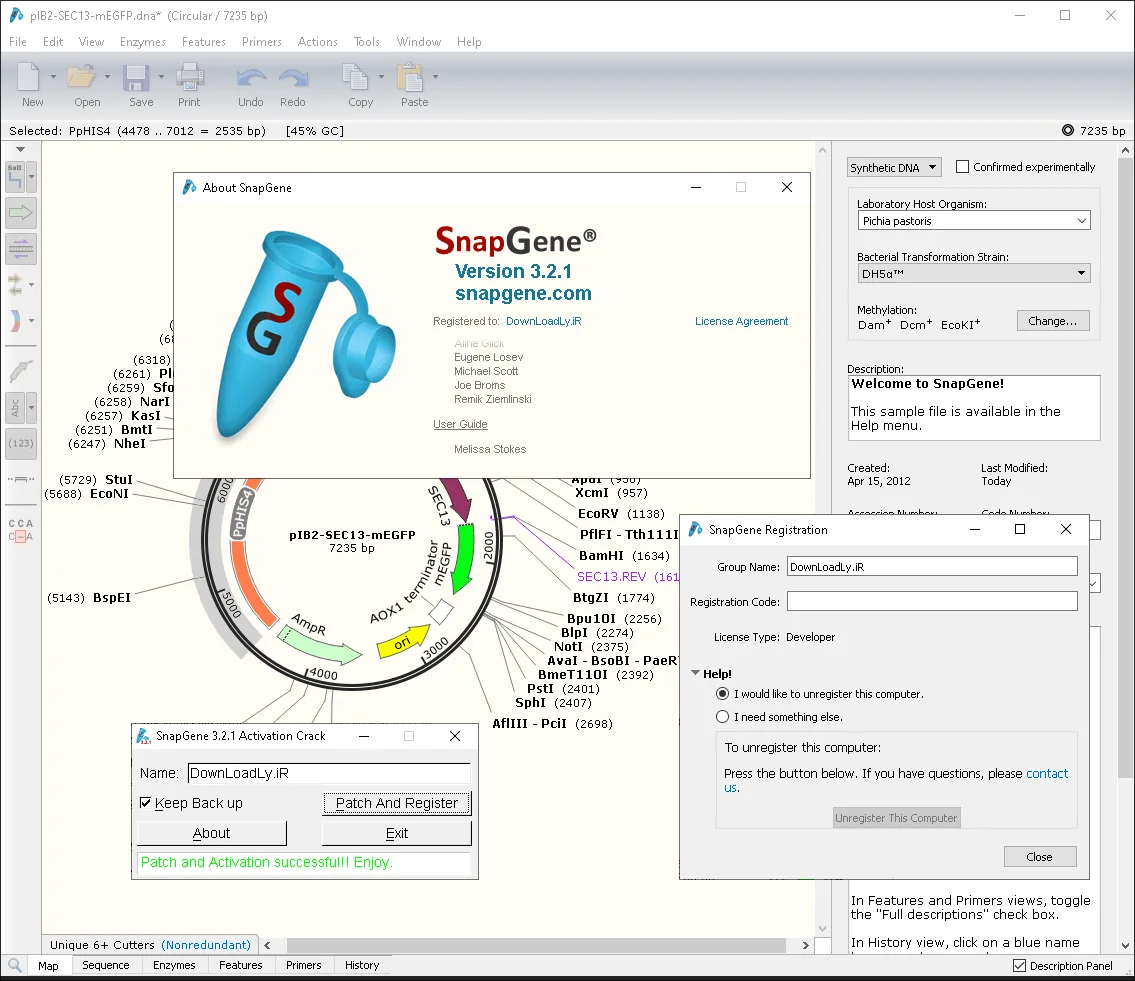Open the Primers menu
This screenshot has width=1135, height=981.
[261, 42]
